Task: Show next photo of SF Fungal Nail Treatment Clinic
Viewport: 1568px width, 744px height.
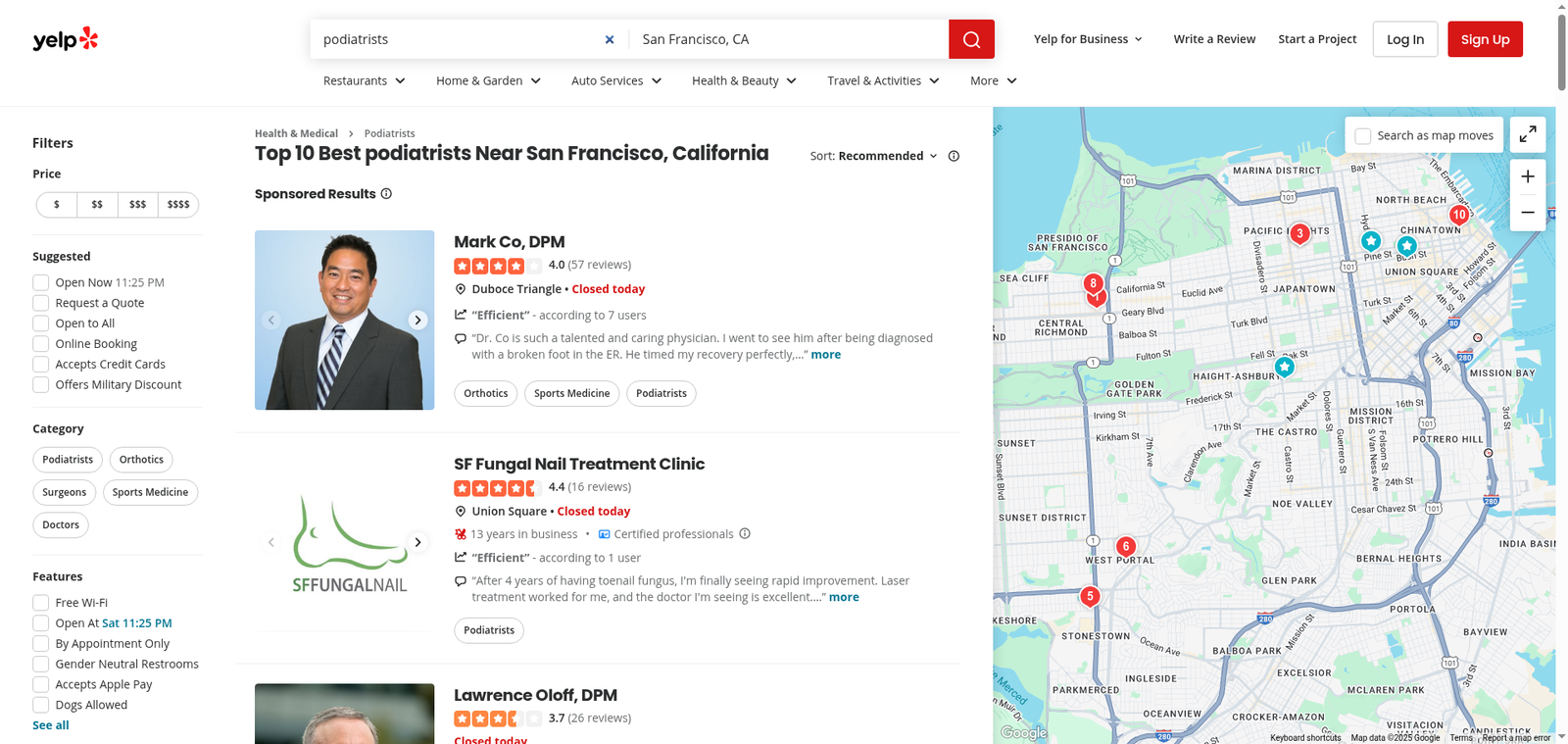Action: 417,542
